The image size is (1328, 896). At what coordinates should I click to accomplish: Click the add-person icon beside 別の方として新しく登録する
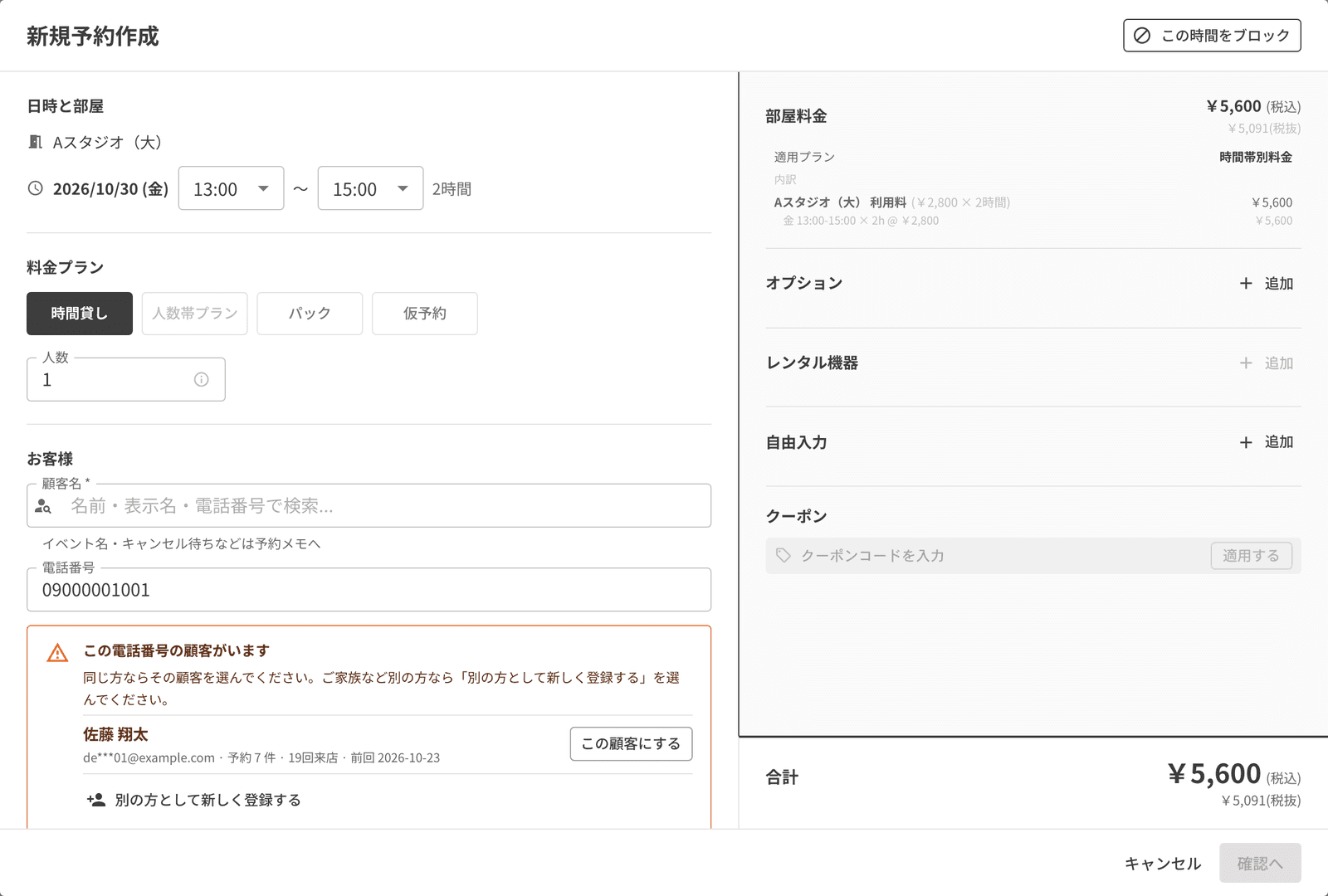pos(96,800)
